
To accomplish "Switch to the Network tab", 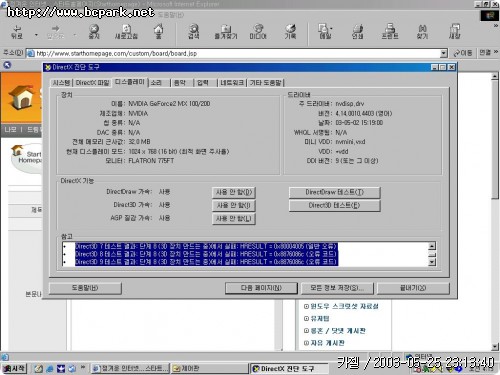I will pyautogui.click(x=232, y=83).
